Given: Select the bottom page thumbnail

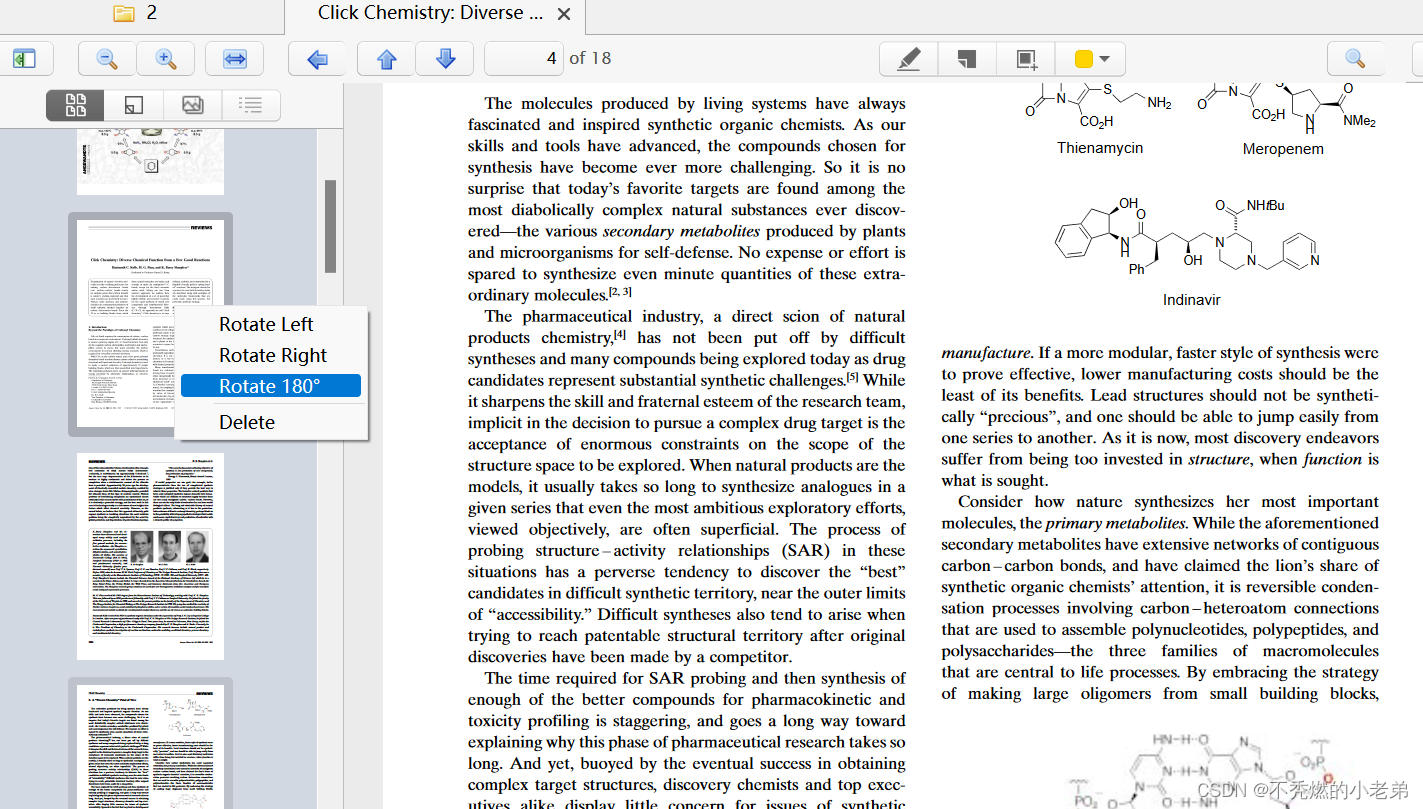Looking at the screenshot, I should point(151,746).
